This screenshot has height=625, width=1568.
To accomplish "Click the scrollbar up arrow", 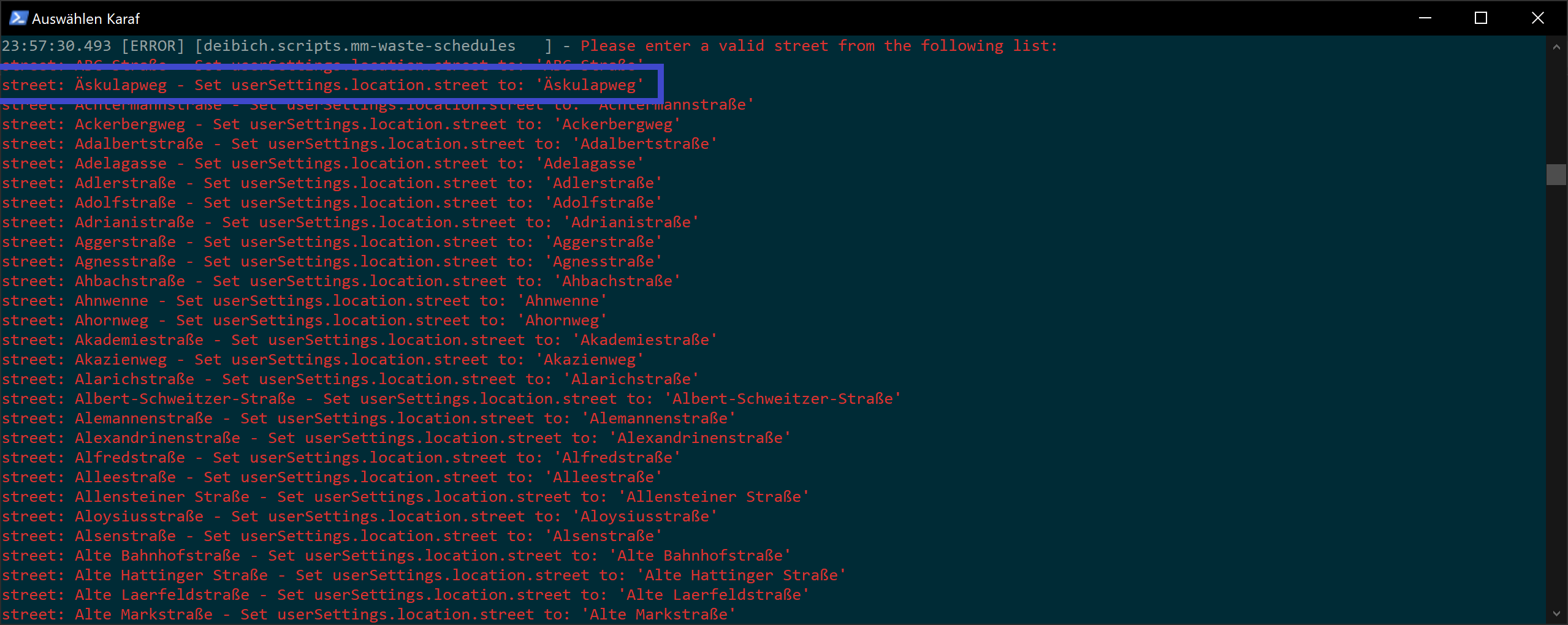I will [1556, 47].
